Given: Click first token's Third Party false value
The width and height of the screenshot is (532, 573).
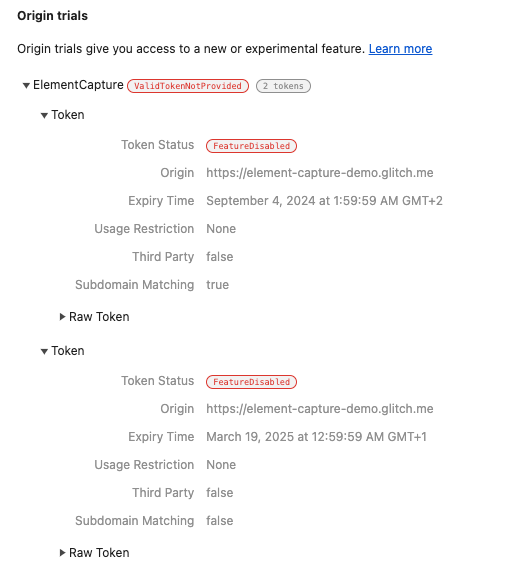Looking at the screenshot, I should pyautogui.click(x=220, y=257).
